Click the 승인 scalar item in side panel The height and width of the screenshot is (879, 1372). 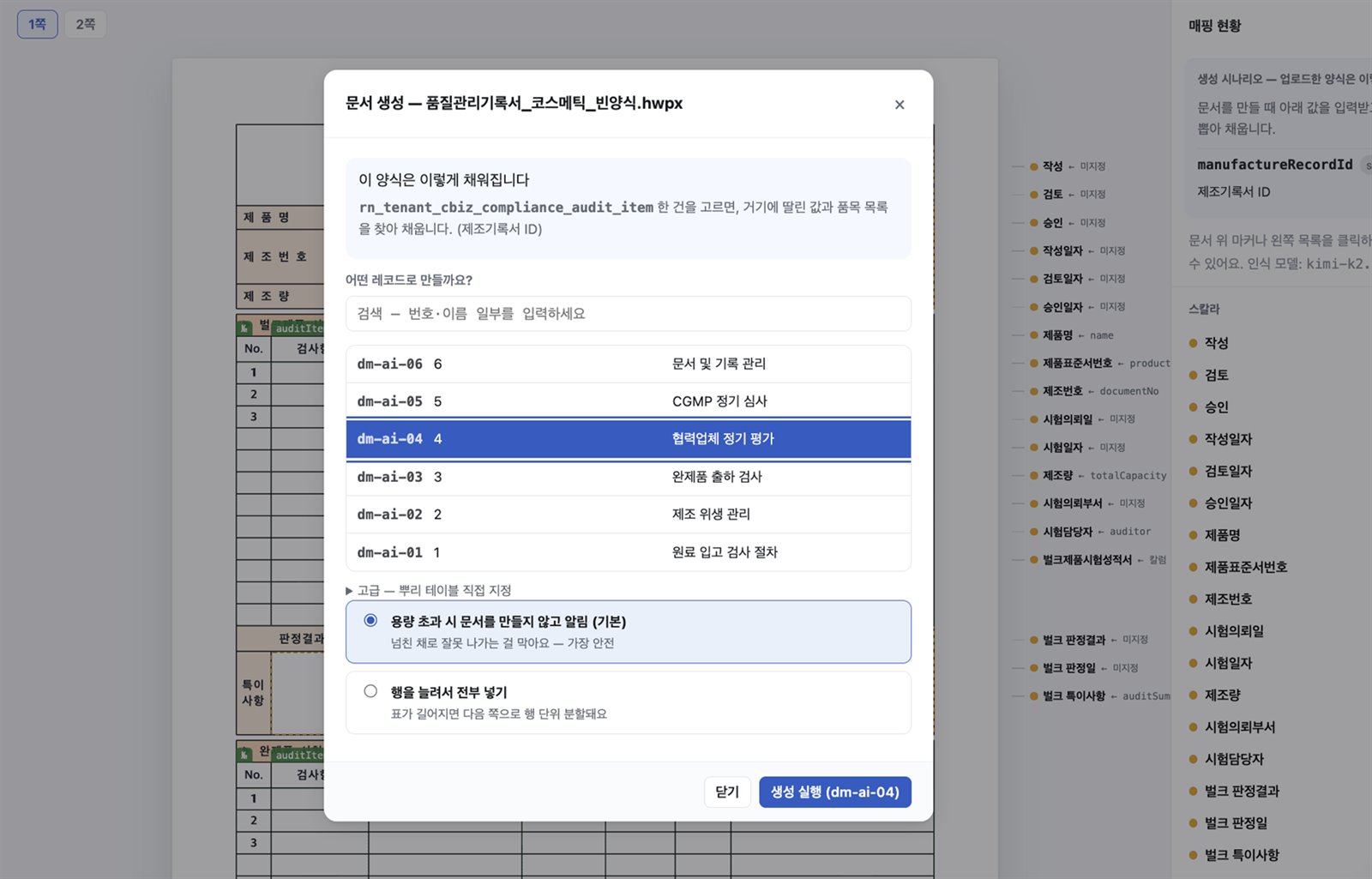1217,406
